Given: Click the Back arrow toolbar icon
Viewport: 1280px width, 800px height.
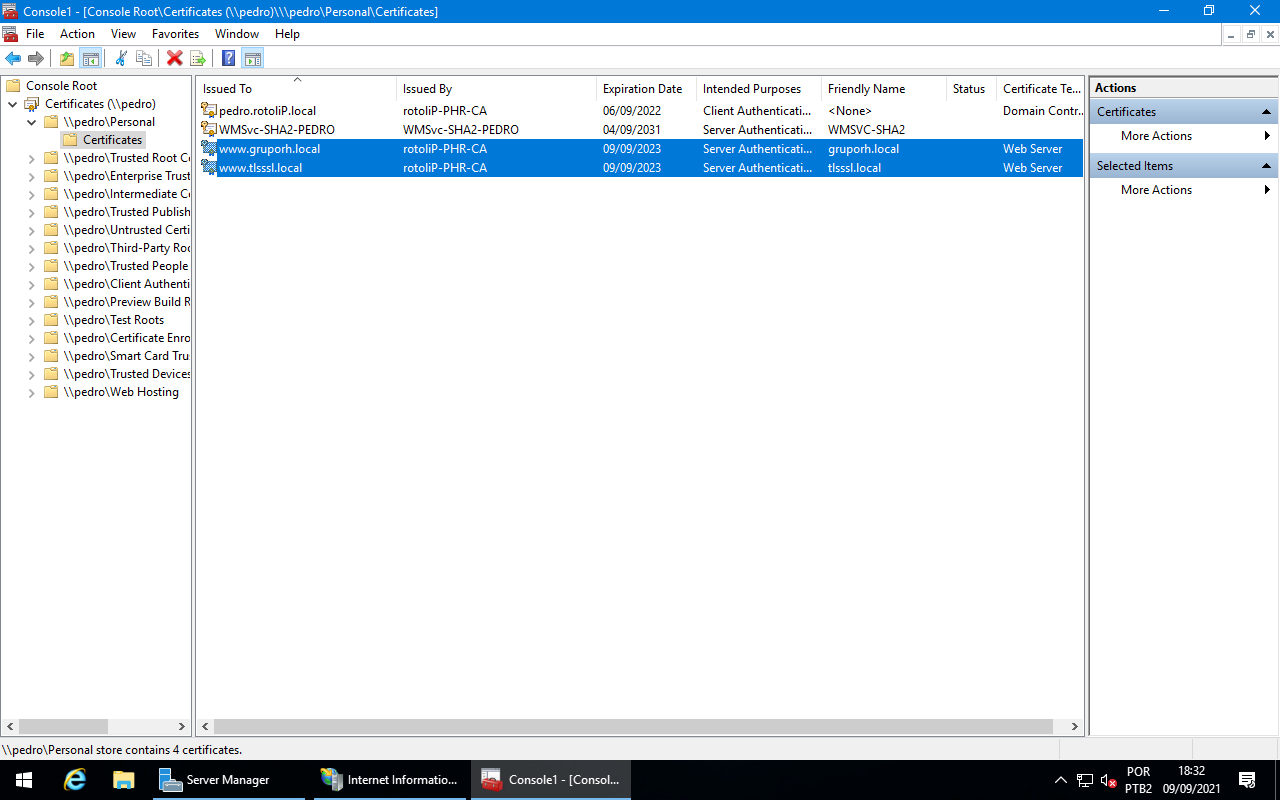Looking at the screenshot, I should coord(13,58).
